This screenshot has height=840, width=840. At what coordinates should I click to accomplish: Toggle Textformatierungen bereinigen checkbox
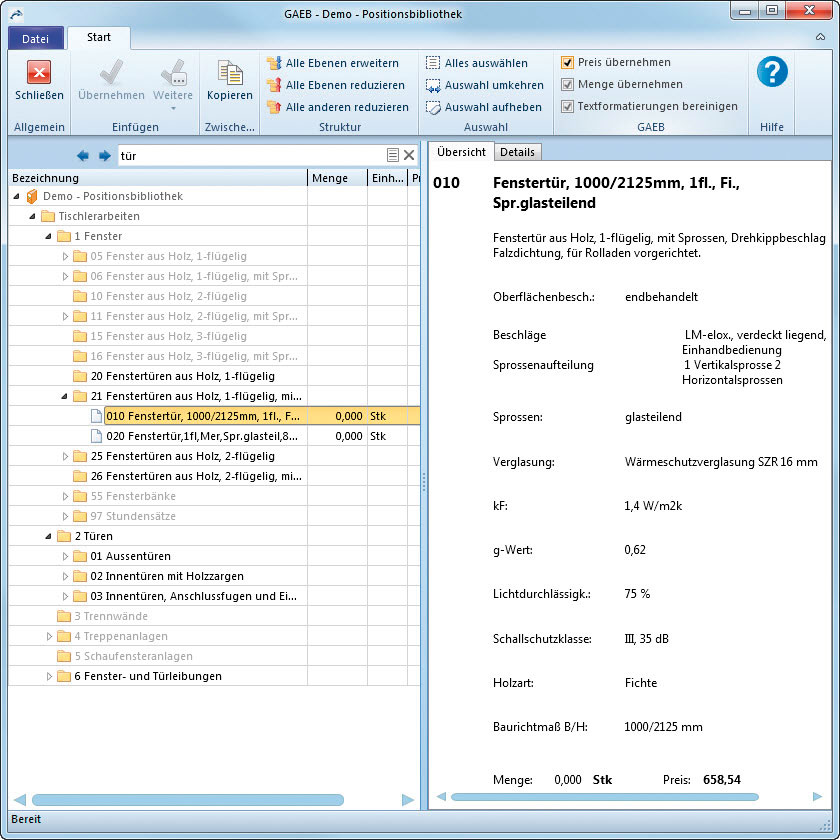pyautogui.click(x=568, y=106)
